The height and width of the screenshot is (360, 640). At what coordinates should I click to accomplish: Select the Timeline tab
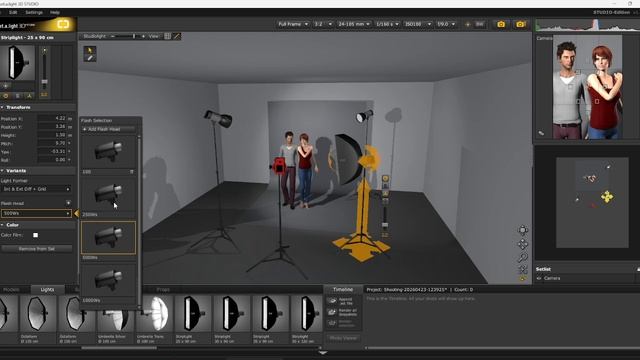tap(343, 289)
